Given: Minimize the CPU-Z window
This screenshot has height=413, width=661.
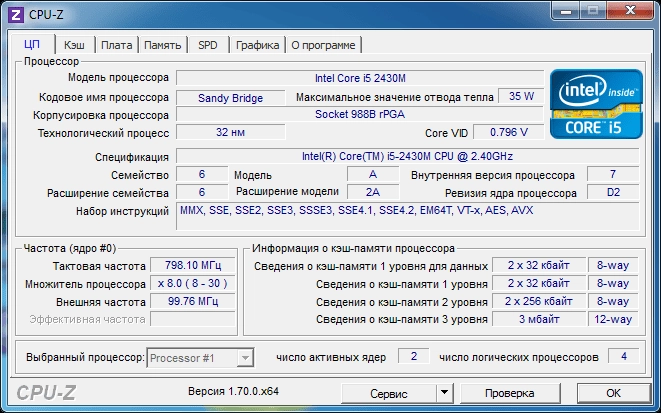Looking at the screenshot, I should tap(566, 11).
